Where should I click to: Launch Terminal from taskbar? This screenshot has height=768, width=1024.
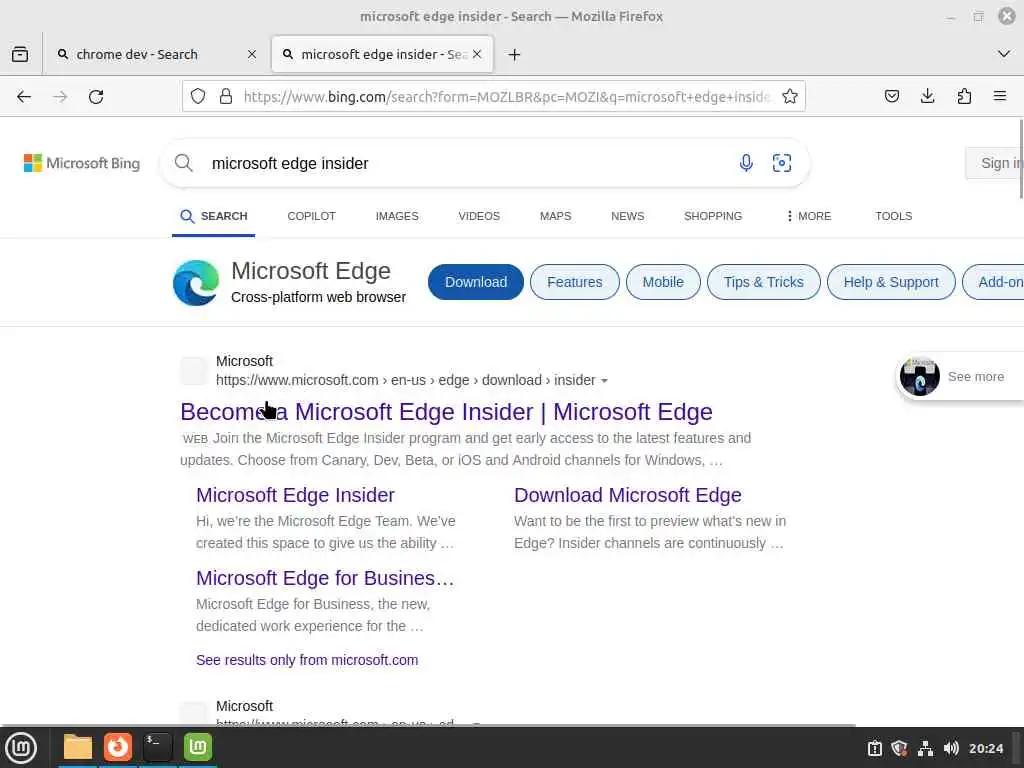click(x=157, y=747)
